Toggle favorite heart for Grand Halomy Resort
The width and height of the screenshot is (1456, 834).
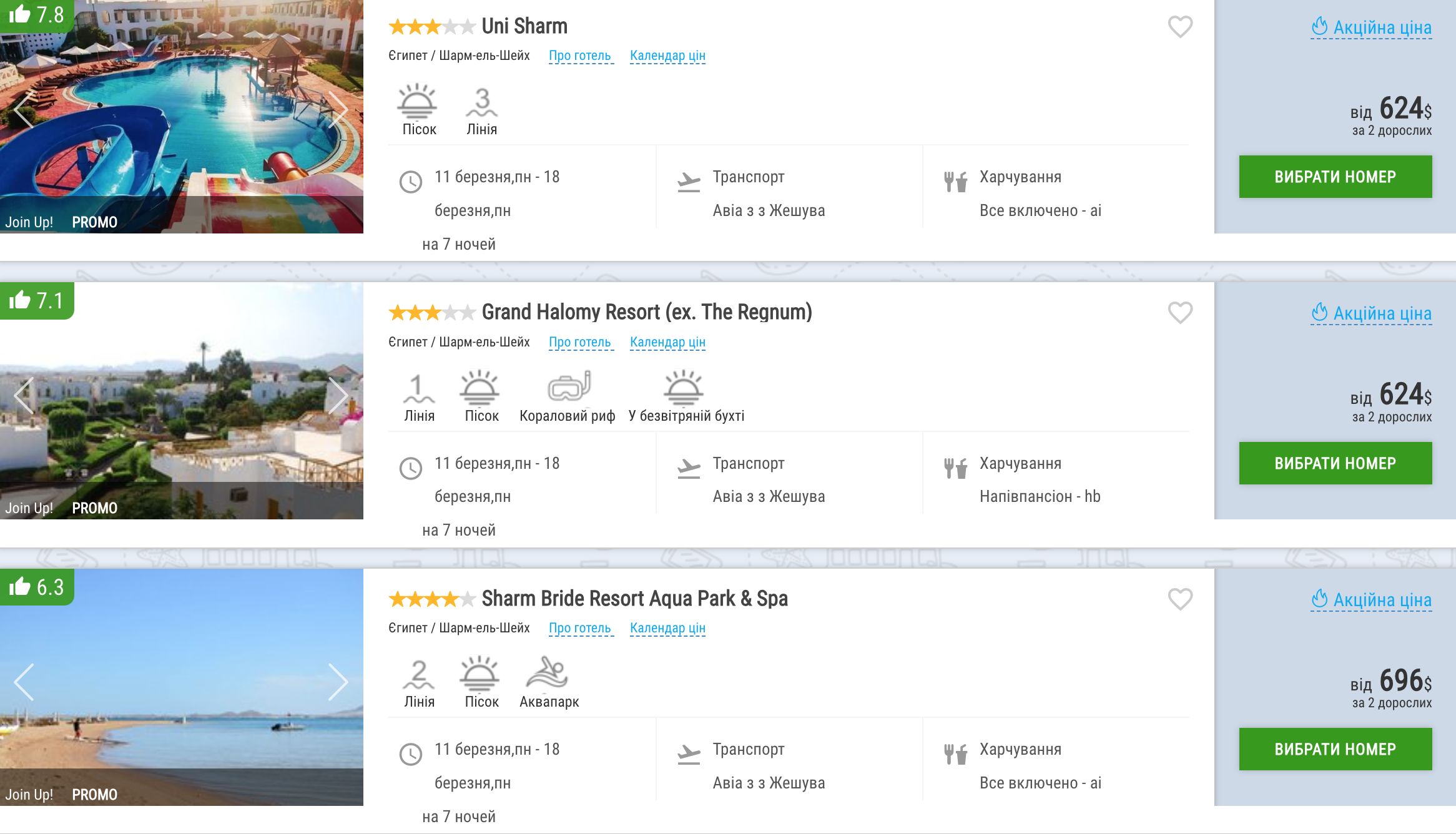point(1180,313)
